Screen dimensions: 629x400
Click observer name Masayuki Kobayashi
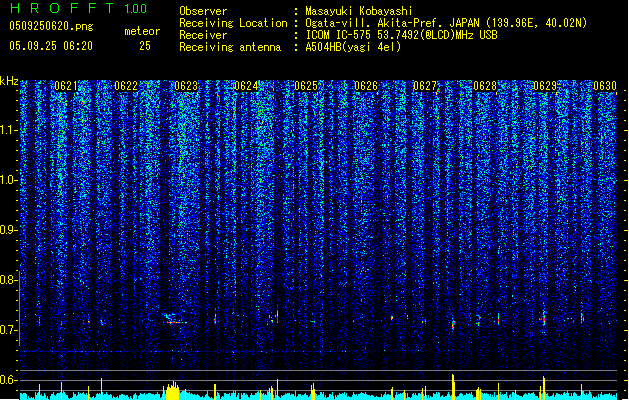(359, 11)
